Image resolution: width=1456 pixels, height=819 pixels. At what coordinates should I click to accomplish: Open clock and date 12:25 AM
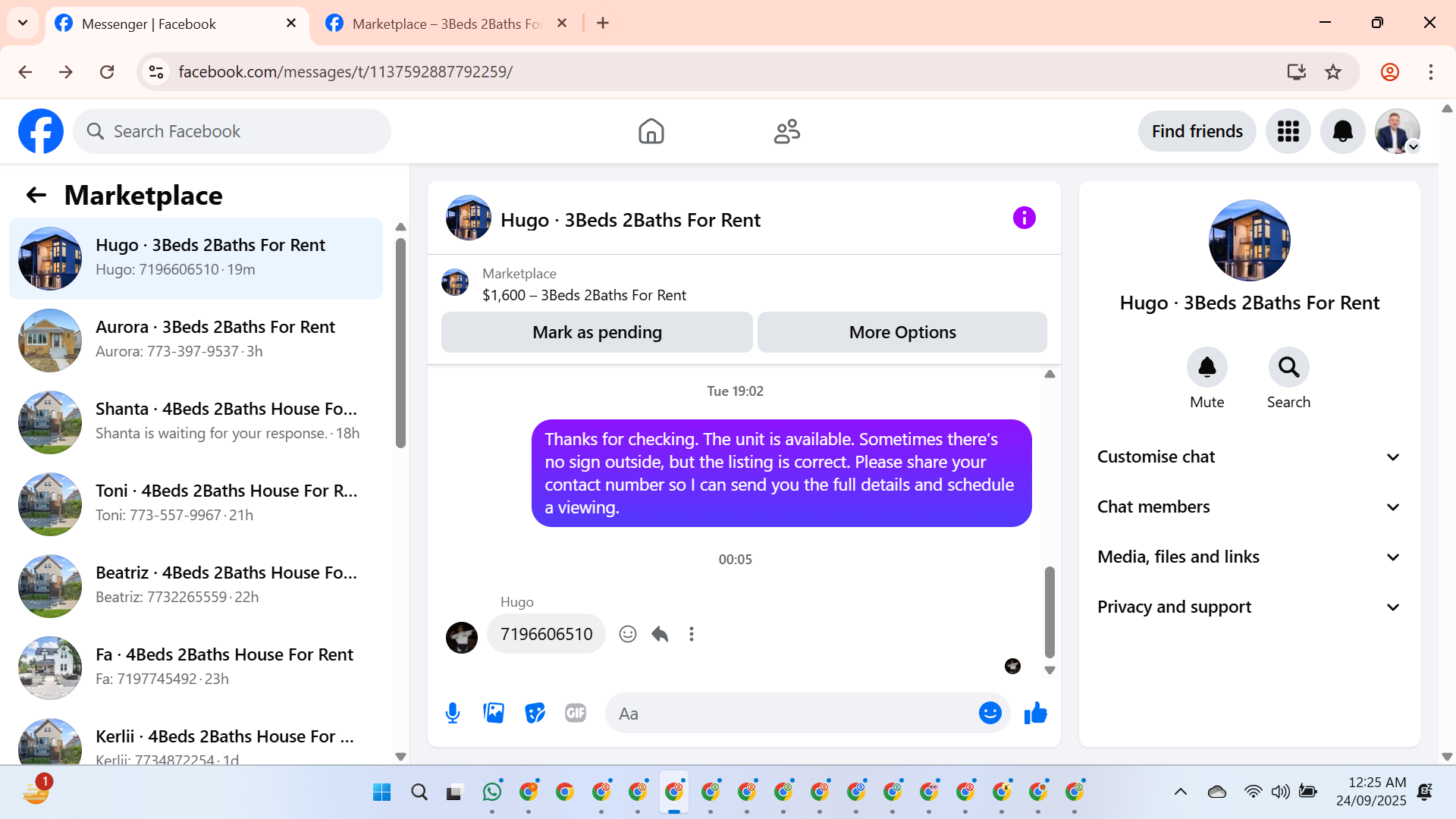[x=1371, y=792]
